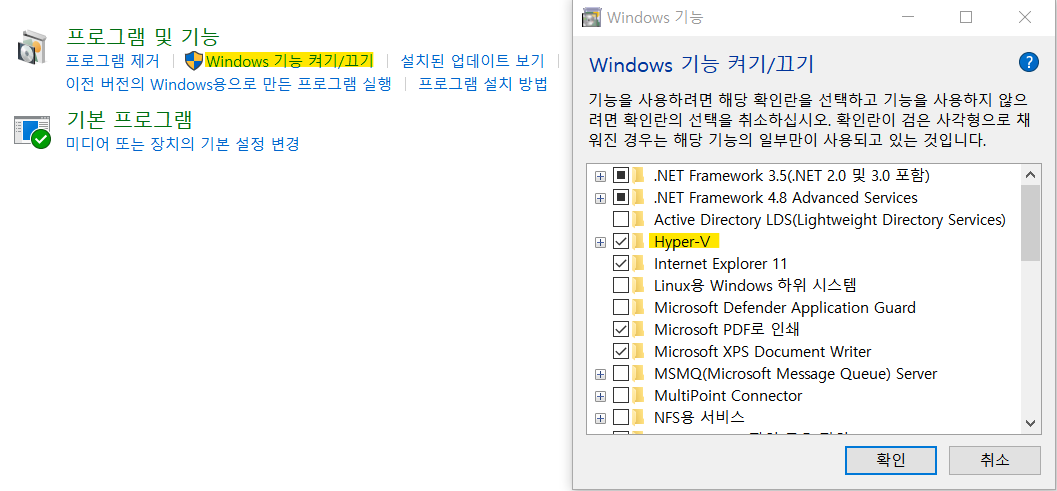Click folder icon beside NFS용 서비스
This screenshot has width=1057, height=491.
[x=638, y=417]
